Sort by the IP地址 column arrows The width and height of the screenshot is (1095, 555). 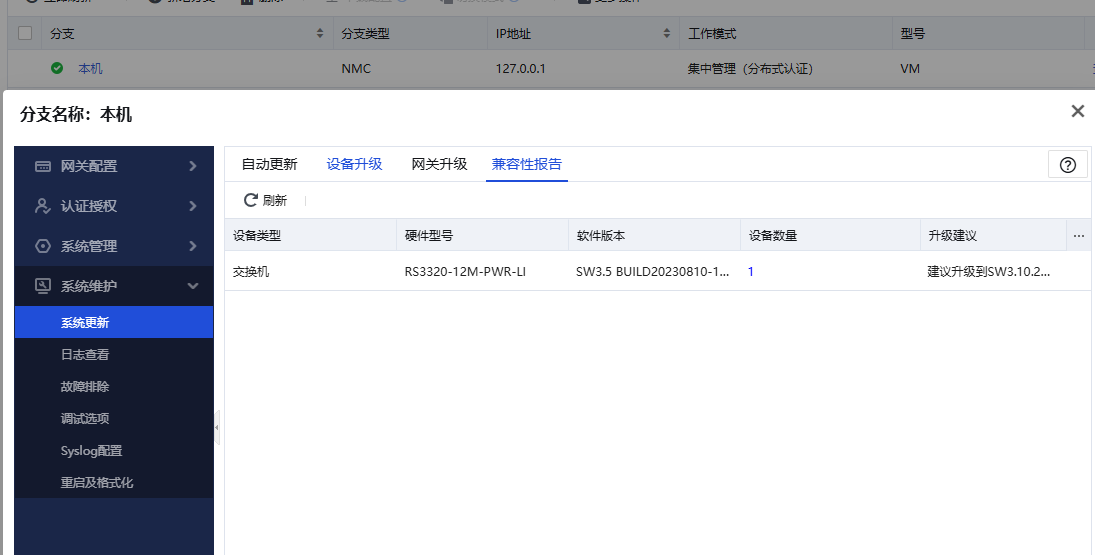[666, 33]
